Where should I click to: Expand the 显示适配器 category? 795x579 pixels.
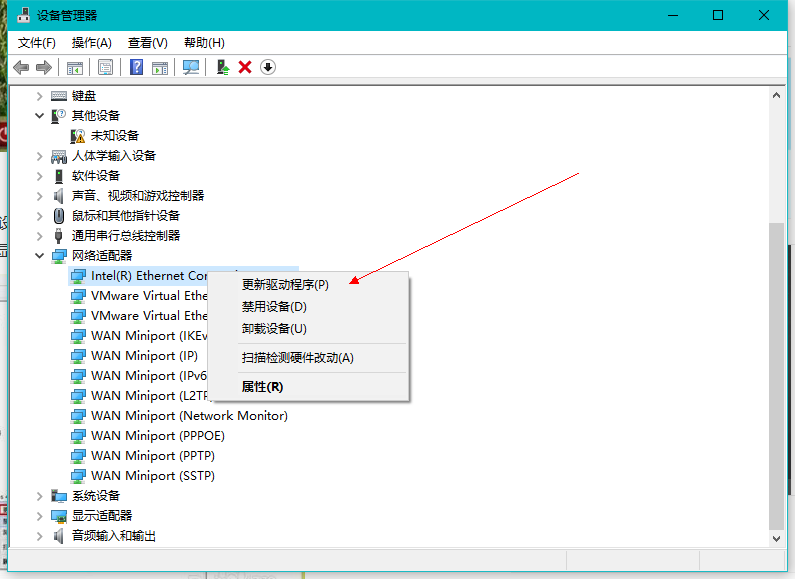coord(40,516)
